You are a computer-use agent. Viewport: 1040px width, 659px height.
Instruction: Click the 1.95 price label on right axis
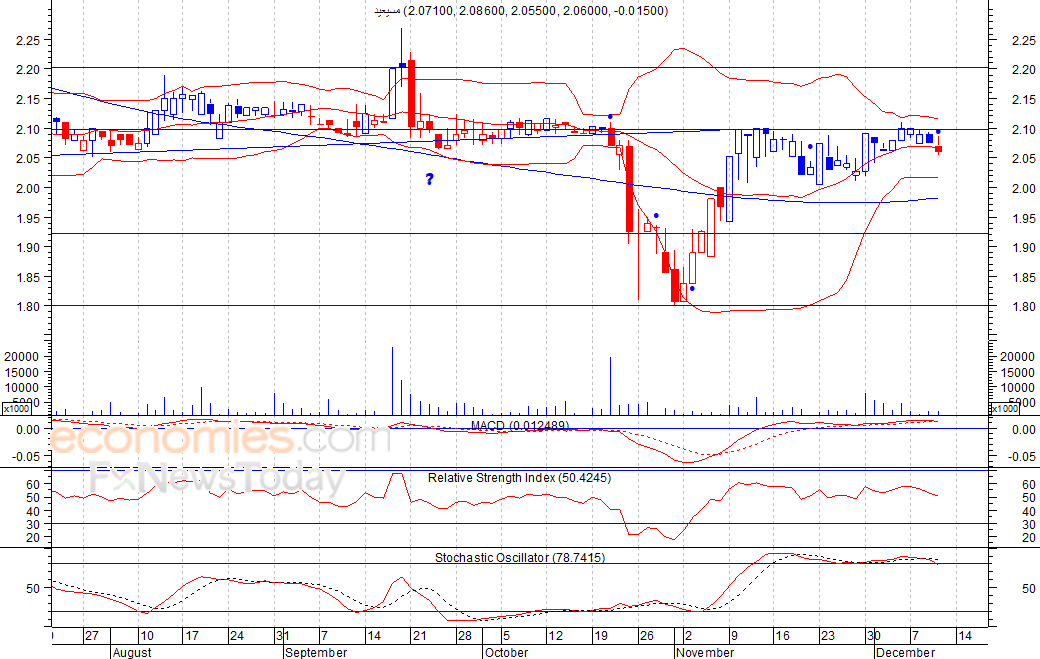pos(1024,218)
